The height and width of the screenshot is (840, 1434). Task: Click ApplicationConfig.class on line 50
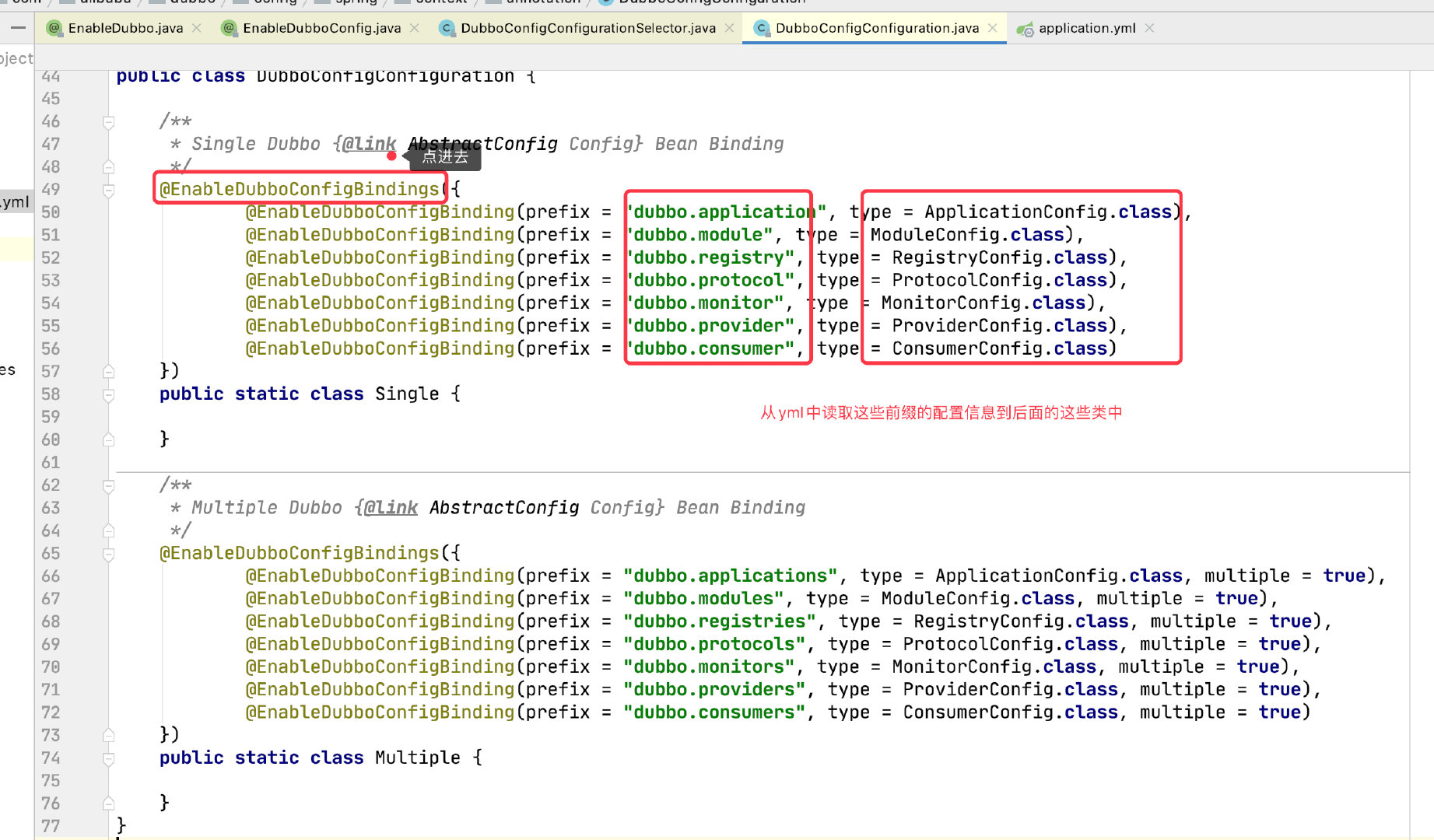tap(1048, 212)
